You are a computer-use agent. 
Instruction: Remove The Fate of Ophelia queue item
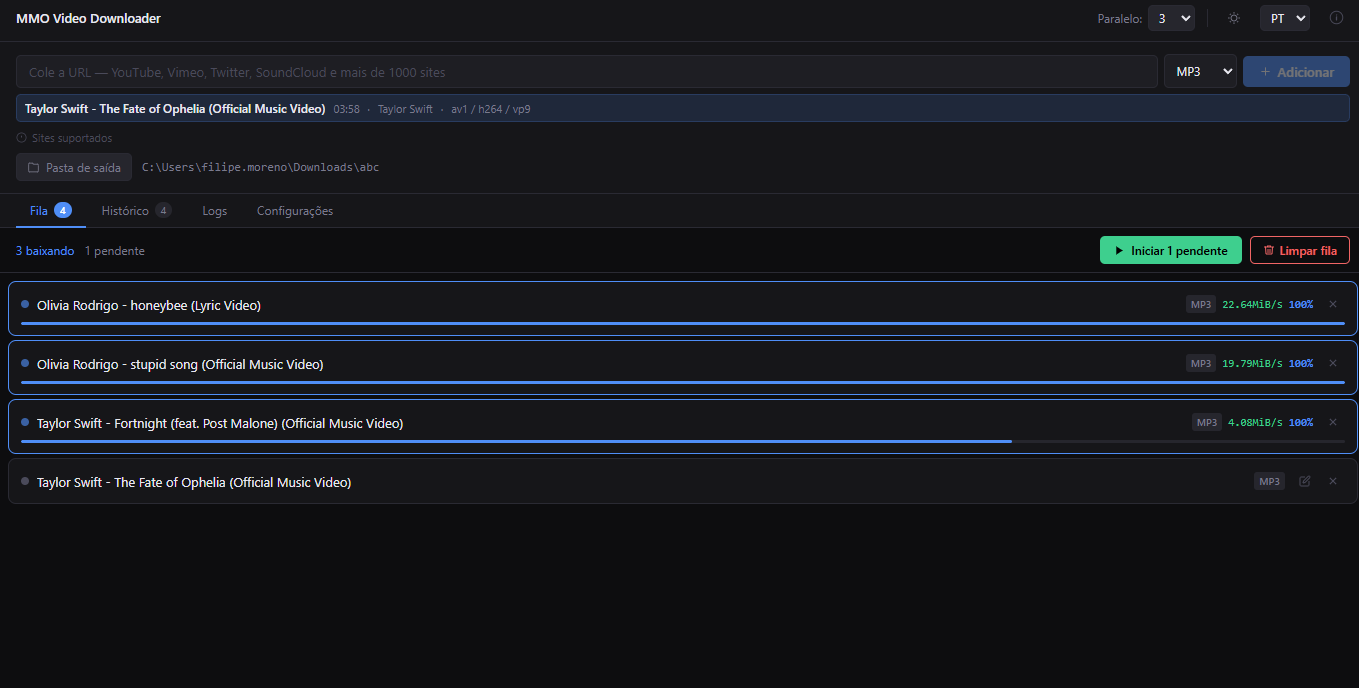(x=1332, y=482)
